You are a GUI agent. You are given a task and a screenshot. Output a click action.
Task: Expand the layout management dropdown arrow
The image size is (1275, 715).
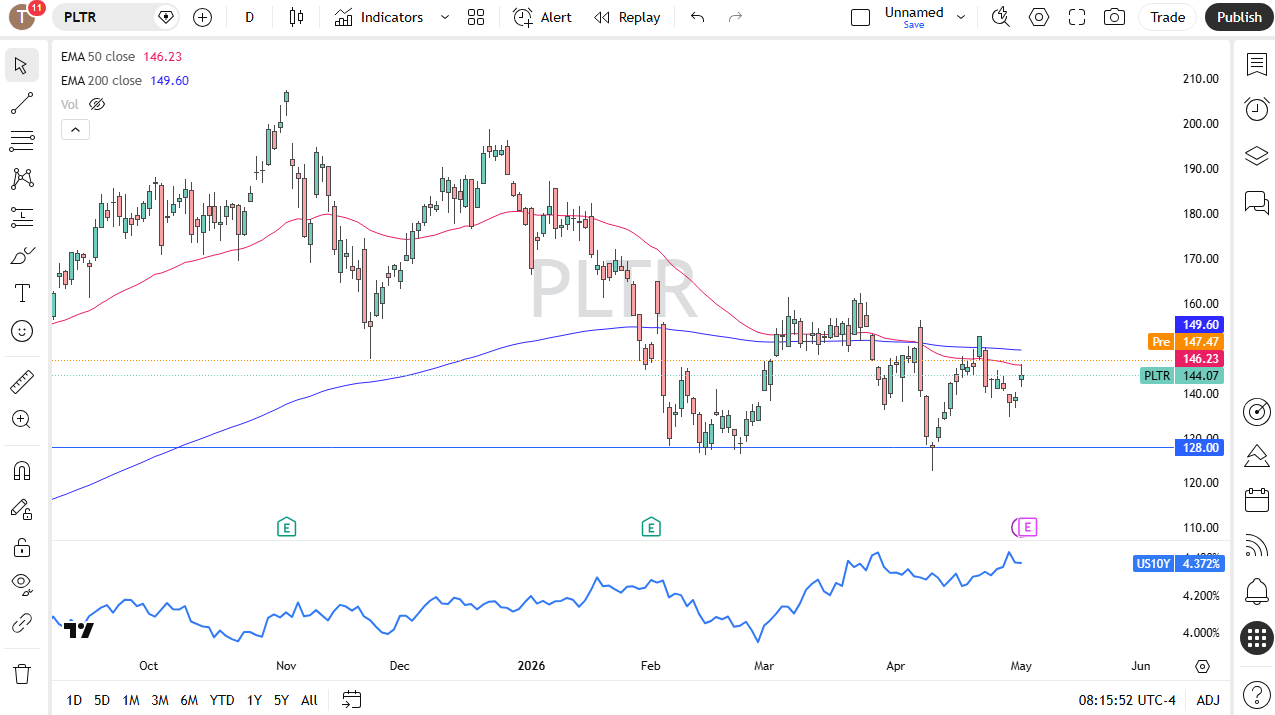click(961, 17)
